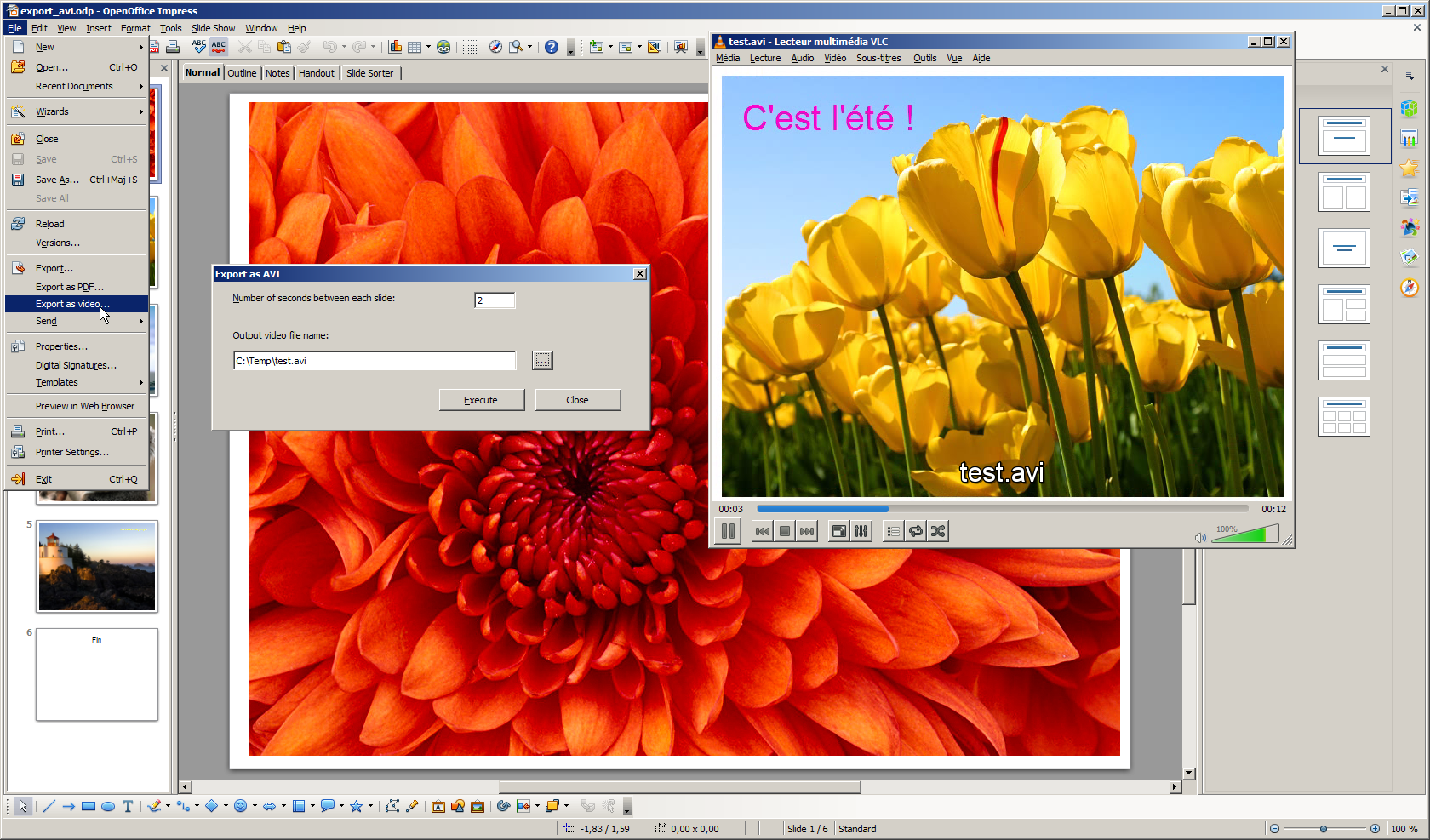Click the browse button beside output filename
This screenshot has height=840, width=1430.
coord(542,360)
